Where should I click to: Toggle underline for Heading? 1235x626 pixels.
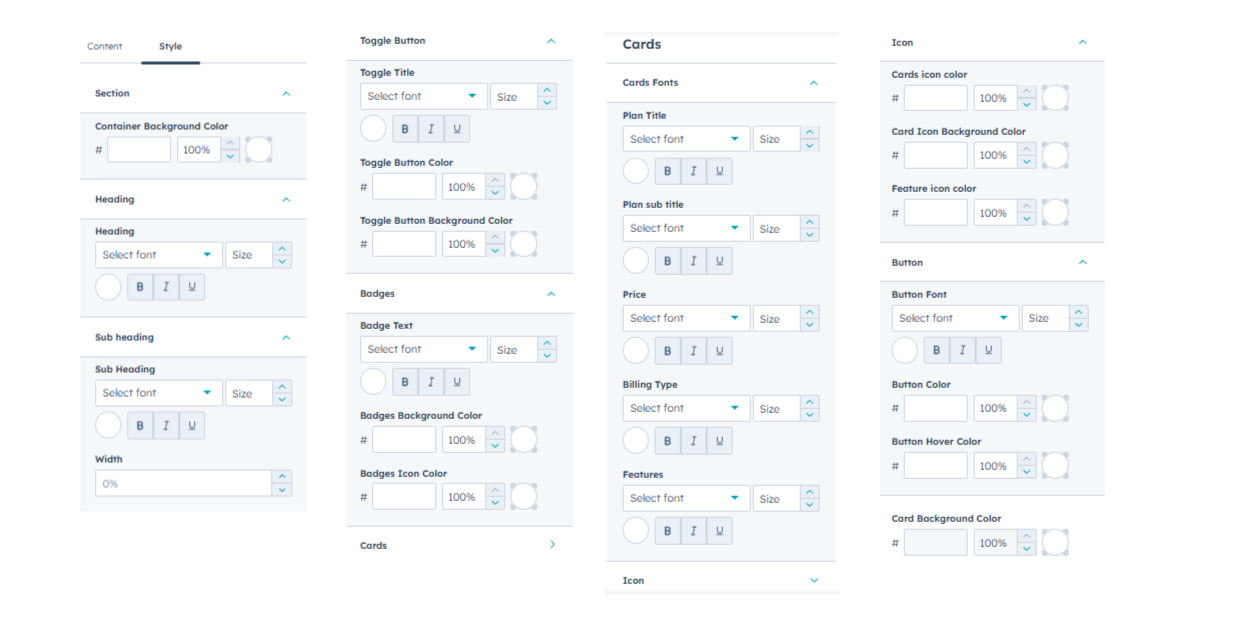pos(192,287)
